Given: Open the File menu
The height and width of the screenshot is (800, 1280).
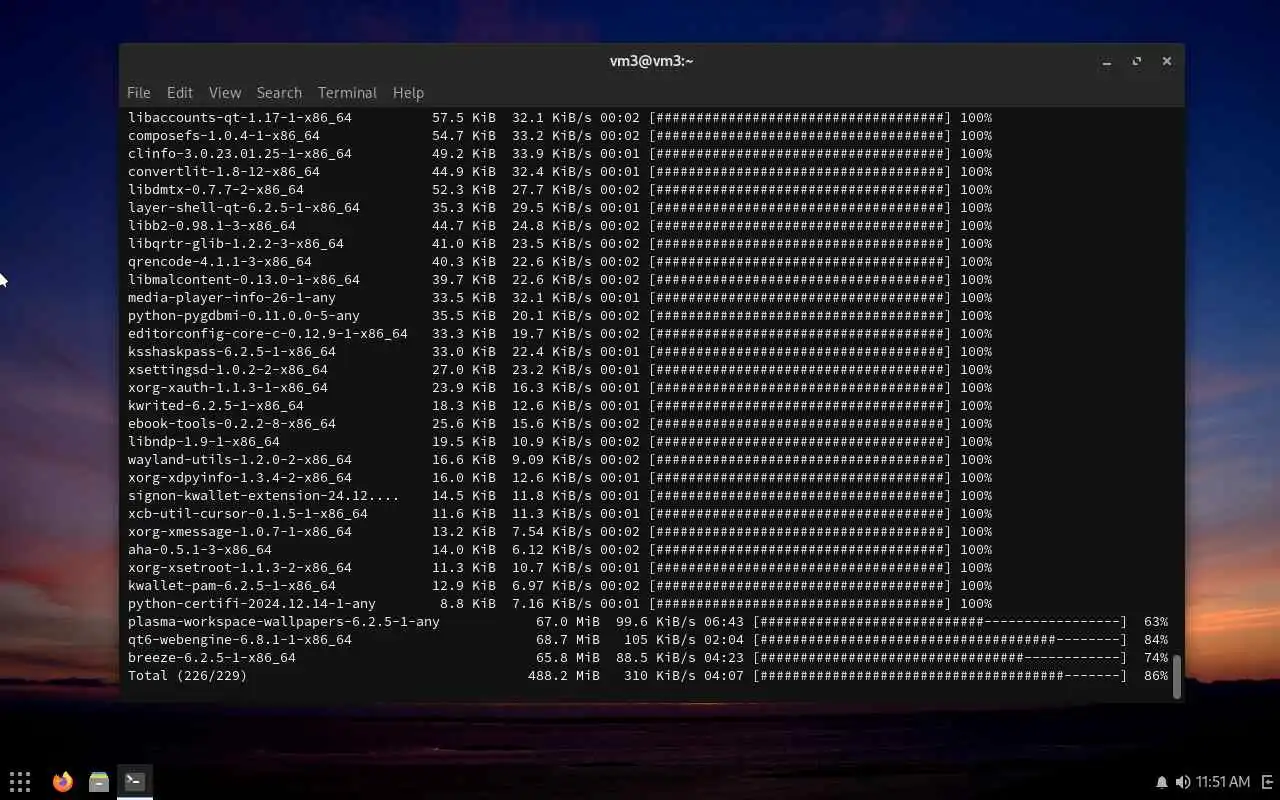Looking at the screenshot, I should pyautogui.click(x=139, y=92).
